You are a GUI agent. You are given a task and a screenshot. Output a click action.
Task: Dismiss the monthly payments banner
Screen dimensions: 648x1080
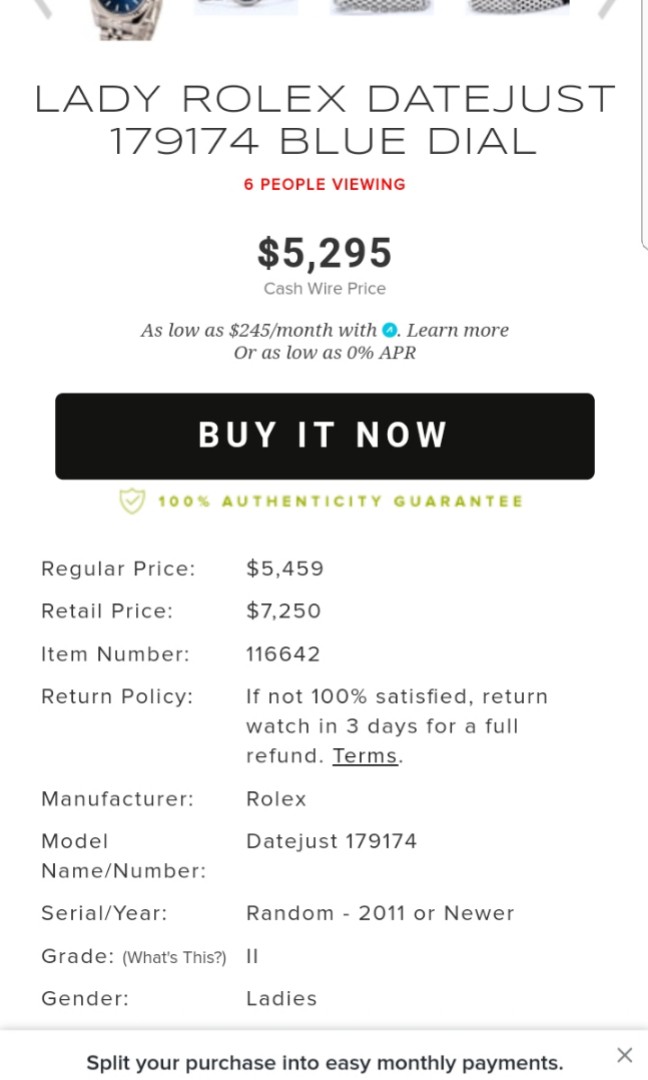coord(624,1055)
